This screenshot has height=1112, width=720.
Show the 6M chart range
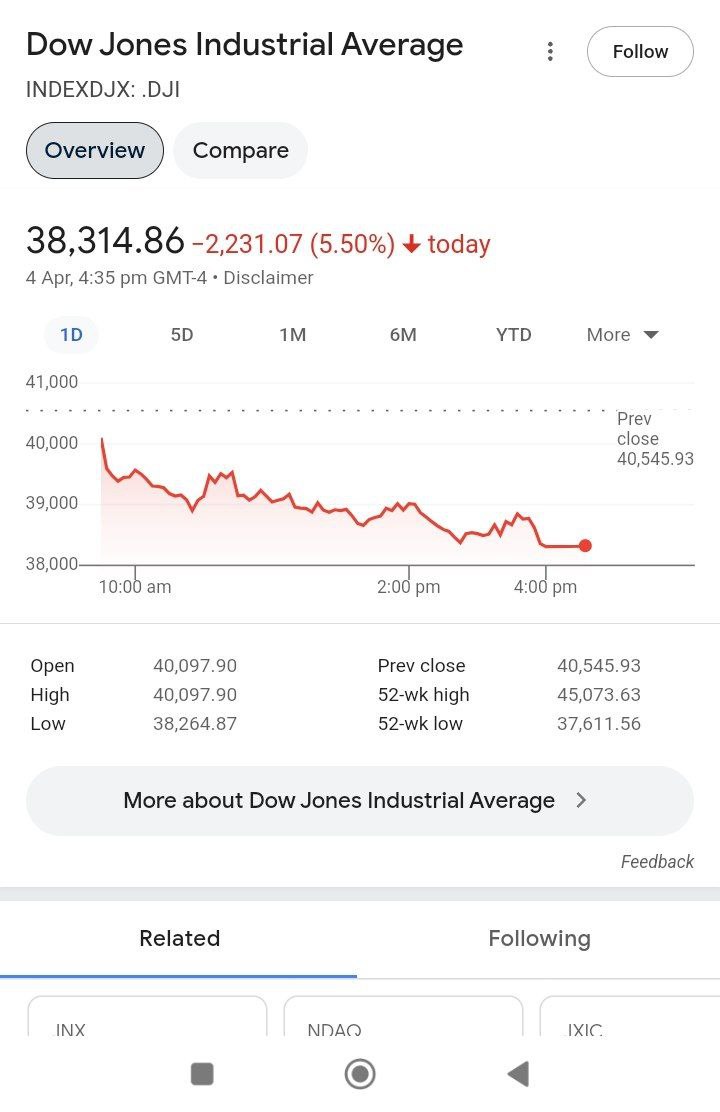click(403, 335)
